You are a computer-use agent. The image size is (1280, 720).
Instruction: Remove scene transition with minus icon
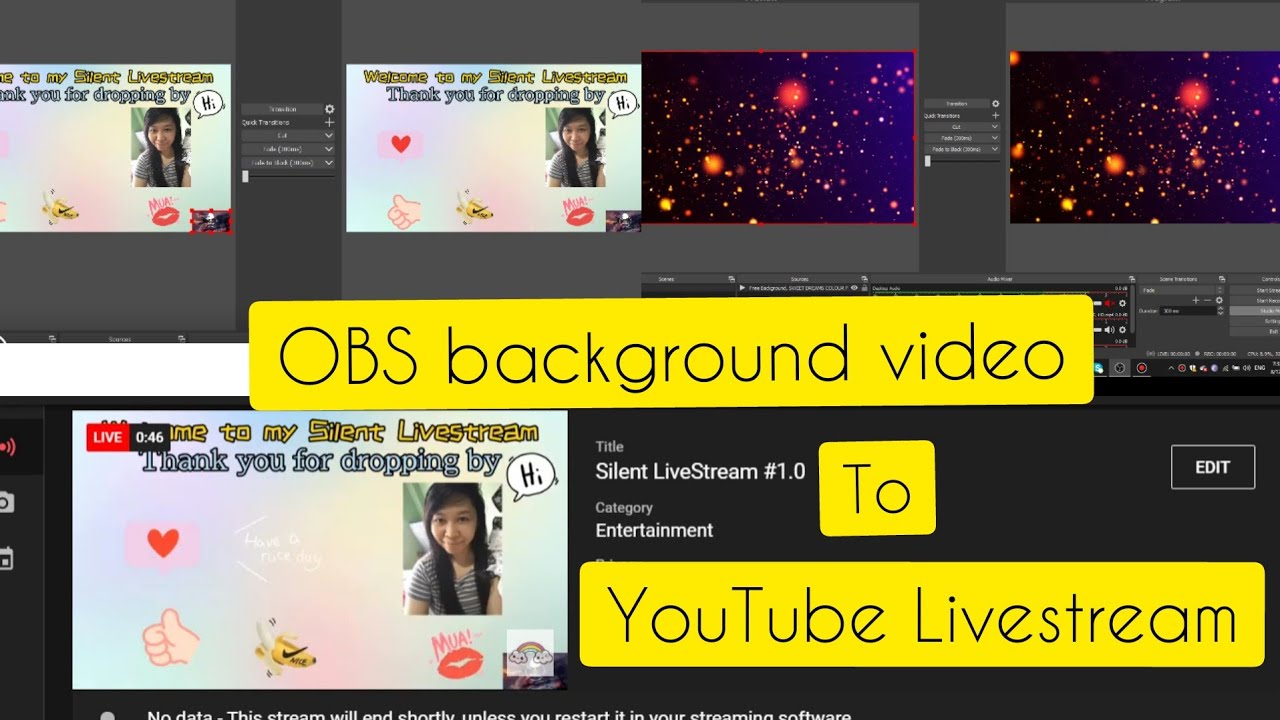coord(1207,300)
